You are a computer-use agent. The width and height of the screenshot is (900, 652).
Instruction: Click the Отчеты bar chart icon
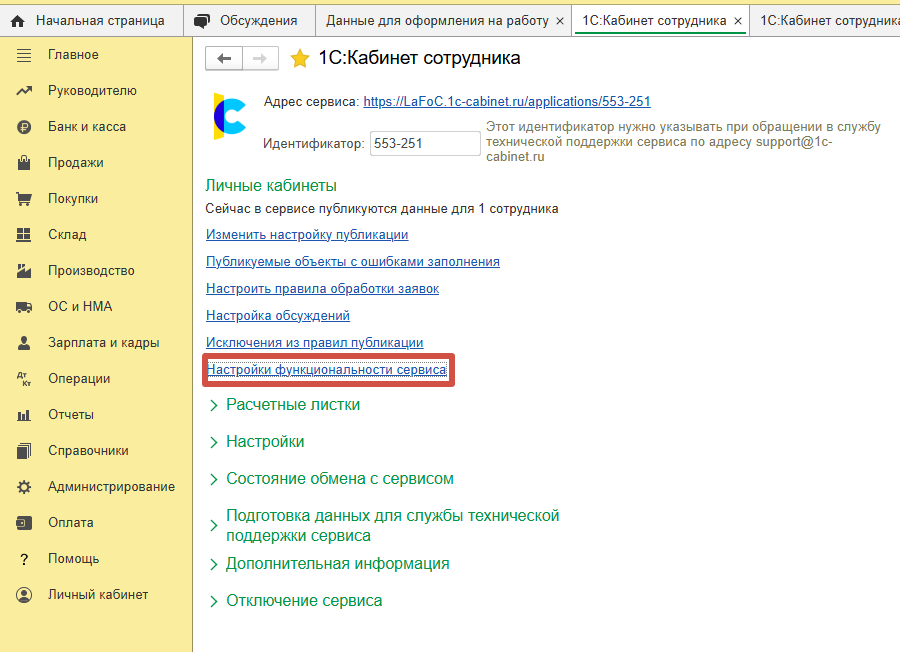24,415
